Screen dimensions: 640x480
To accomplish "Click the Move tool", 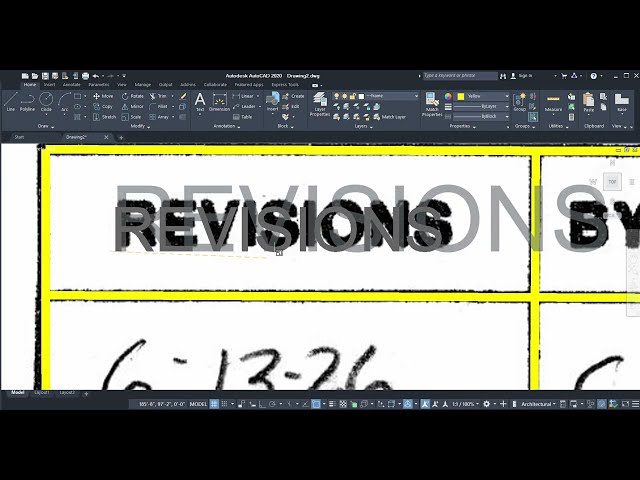I will [103, 96].
